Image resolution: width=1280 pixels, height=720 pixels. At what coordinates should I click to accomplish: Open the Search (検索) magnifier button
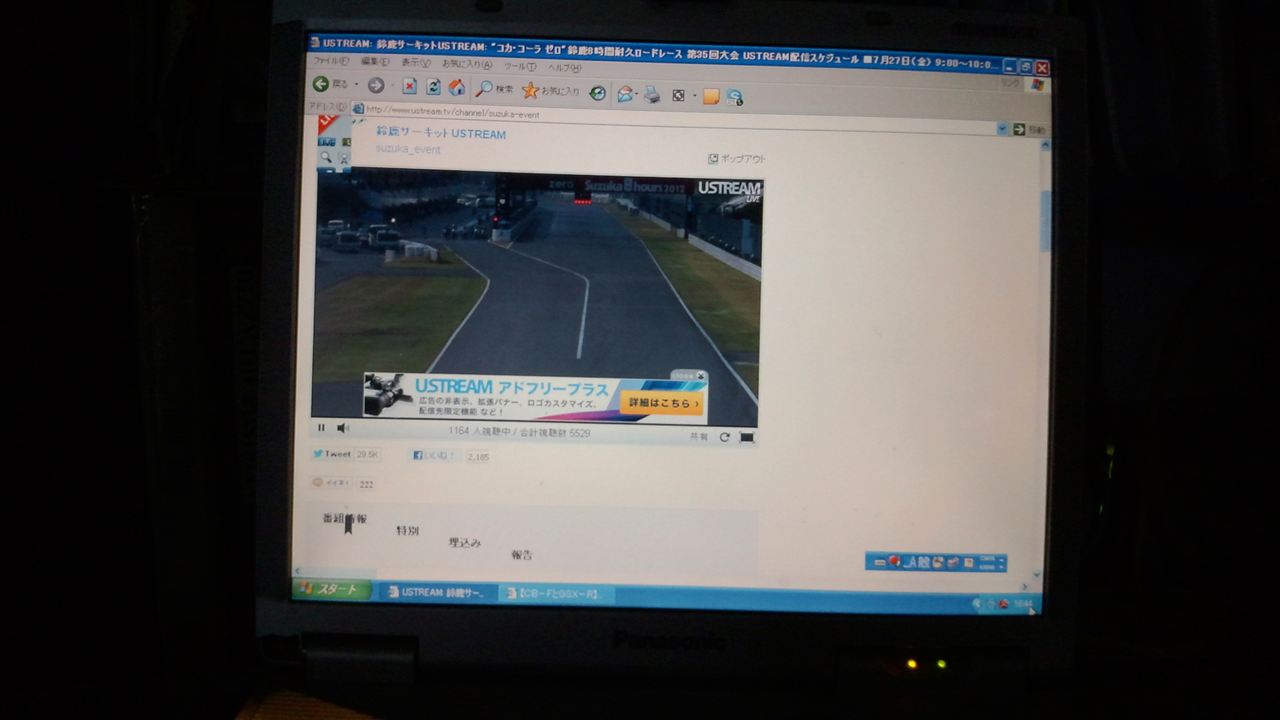pyautogui.click(x=495, y=89)
